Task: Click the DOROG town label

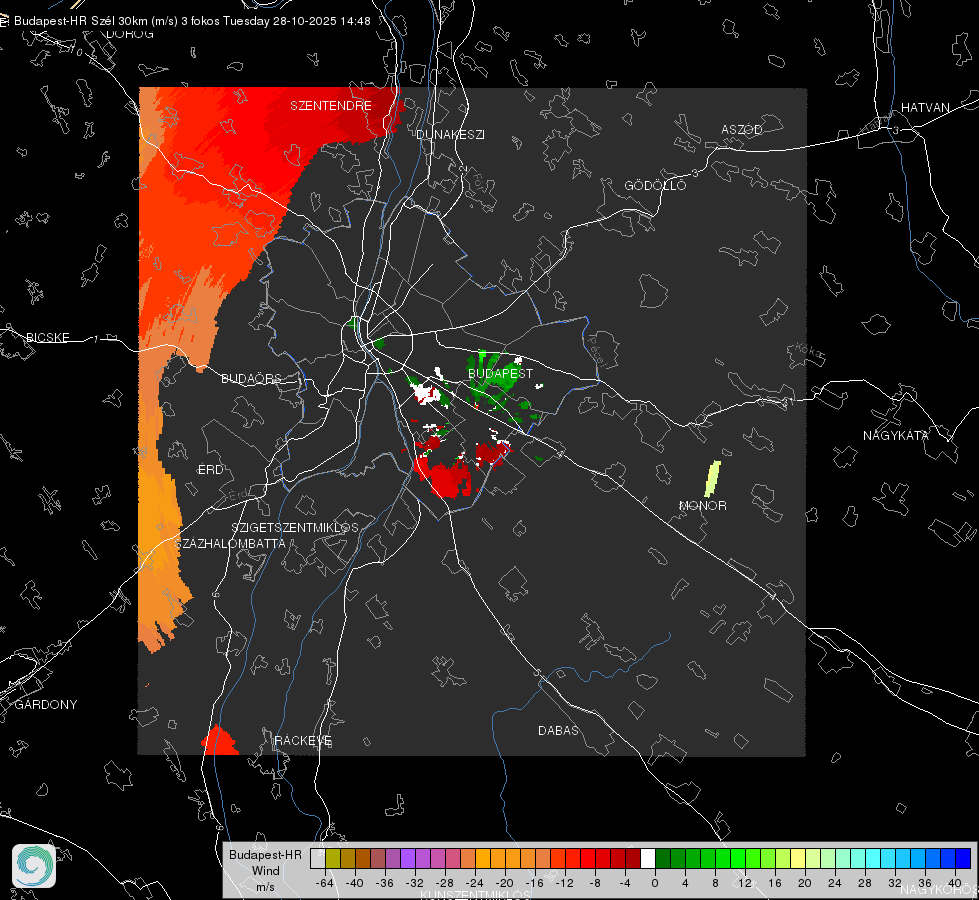Action: point(130,34)
